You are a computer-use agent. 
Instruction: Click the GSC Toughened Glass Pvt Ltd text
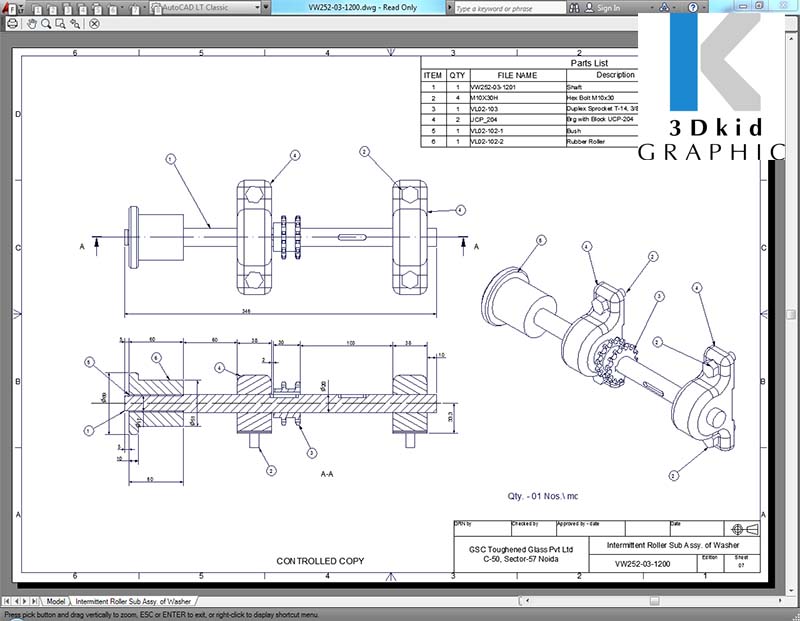(x=521, y=550)
